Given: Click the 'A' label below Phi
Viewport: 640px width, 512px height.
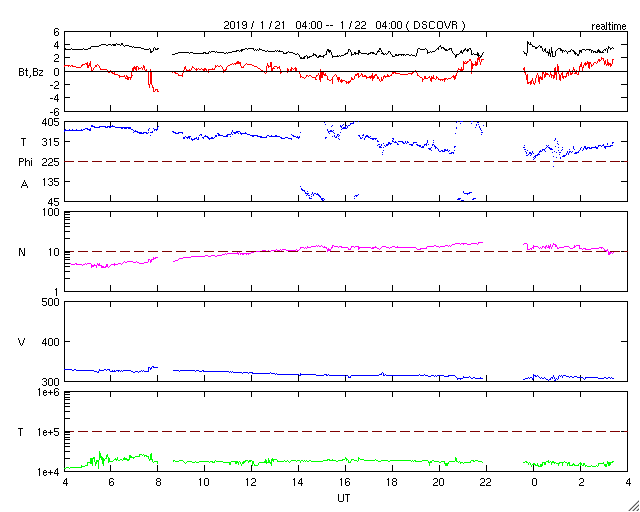Looking at the screenshot, I should pyautogui.click(x=24, y=185).
